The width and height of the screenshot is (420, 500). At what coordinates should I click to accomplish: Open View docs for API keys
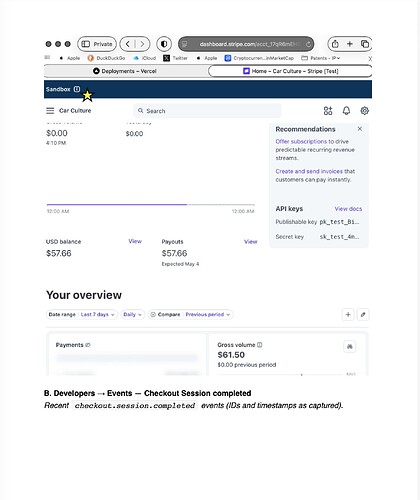click(x=348, y=209)
